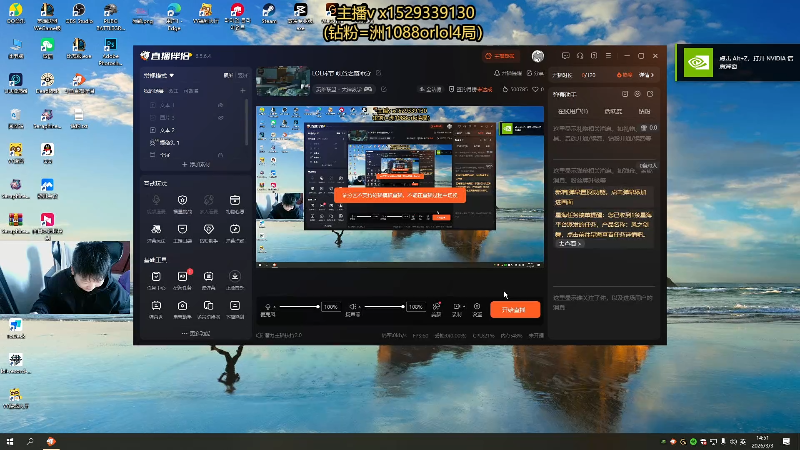Click the taskbar search magnifier
This screenshot has height=450, width=800.
coord(30,441)
